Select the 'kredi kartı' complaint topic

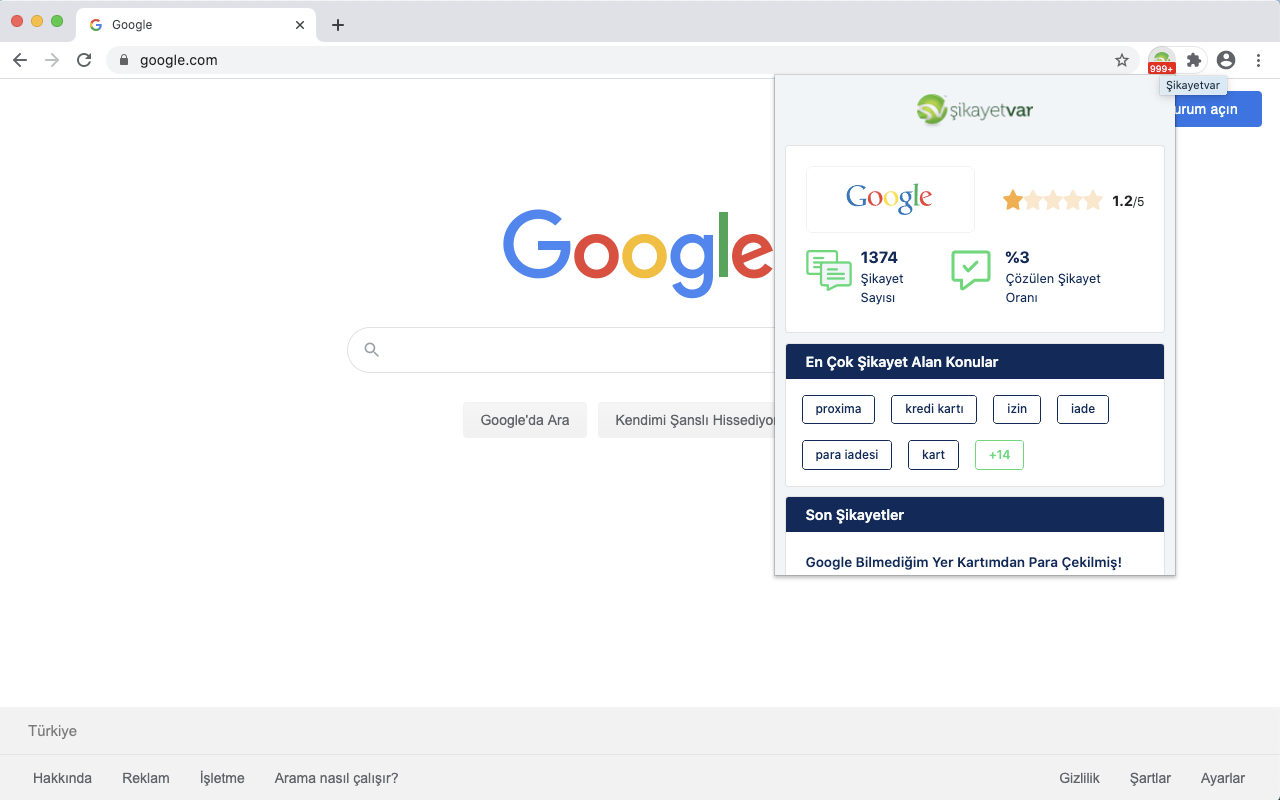point(933,409)
